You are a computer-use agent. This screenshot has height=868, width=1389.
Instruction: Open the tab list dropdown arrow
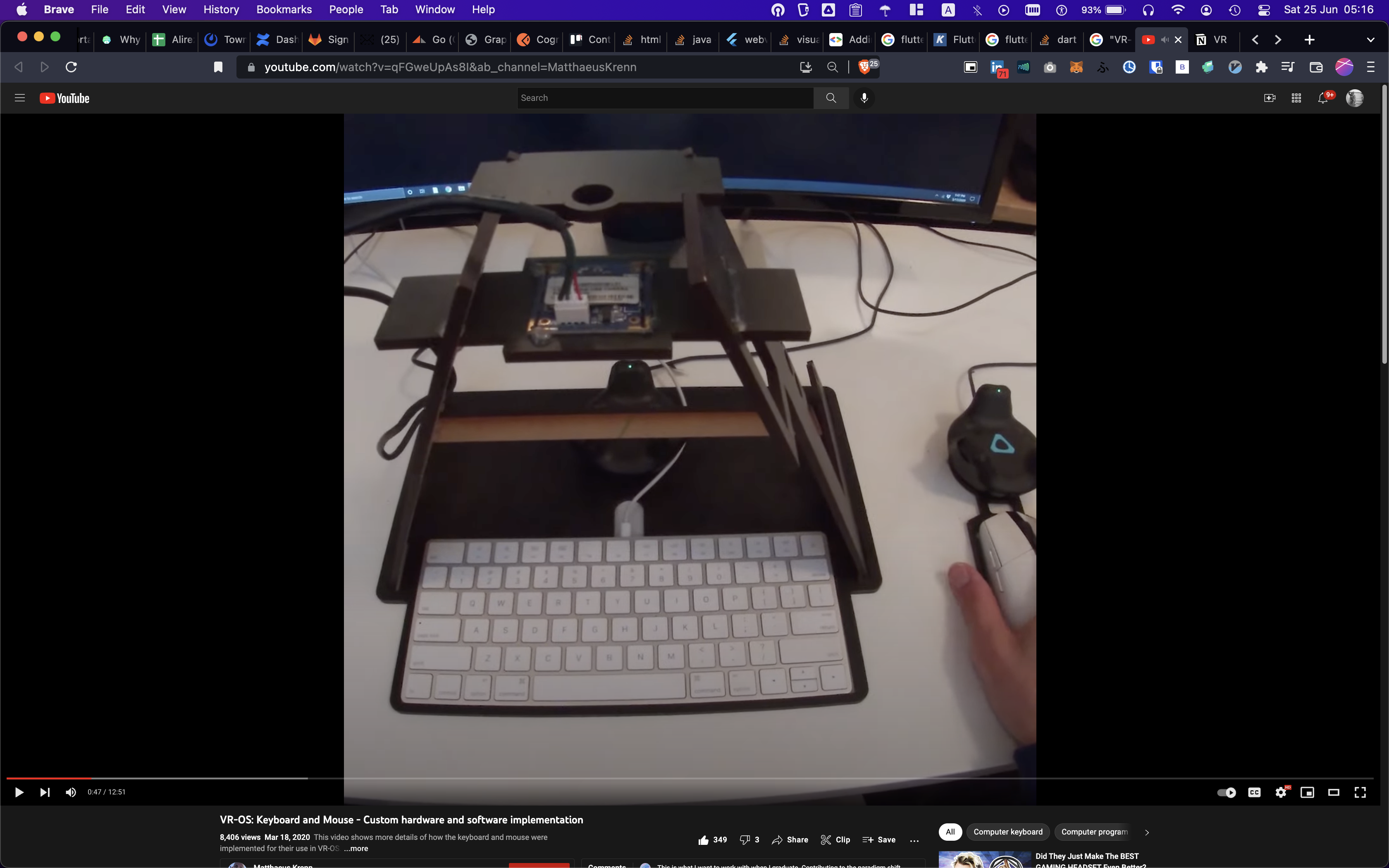tap(1370, 40)
